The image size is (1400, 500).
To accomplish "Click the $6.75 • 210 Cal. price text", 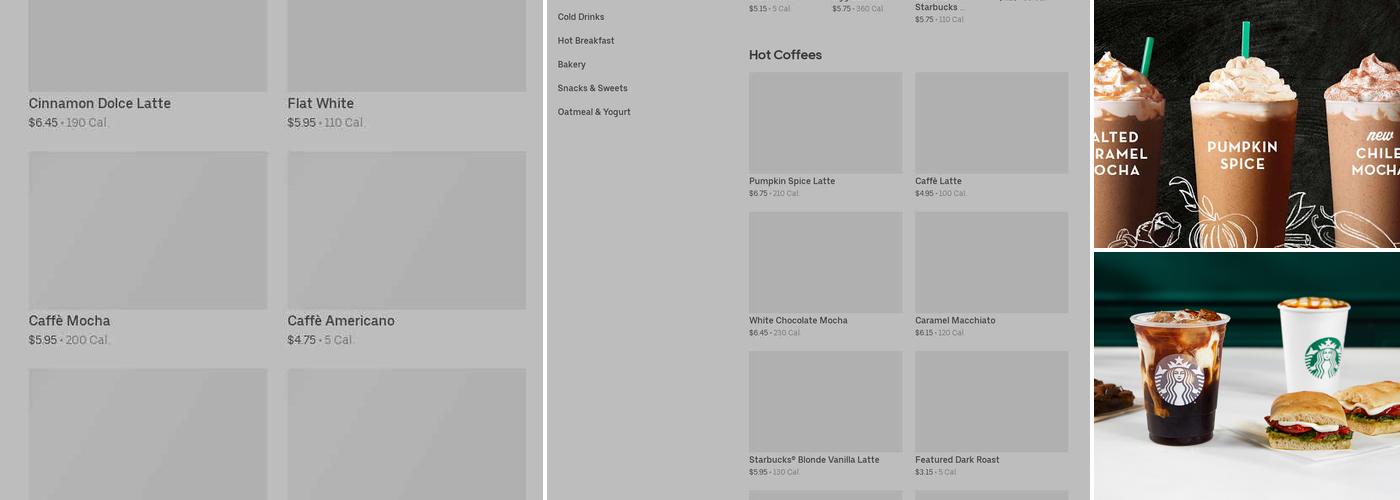I will pyautogui.click(x=774, y=194).
